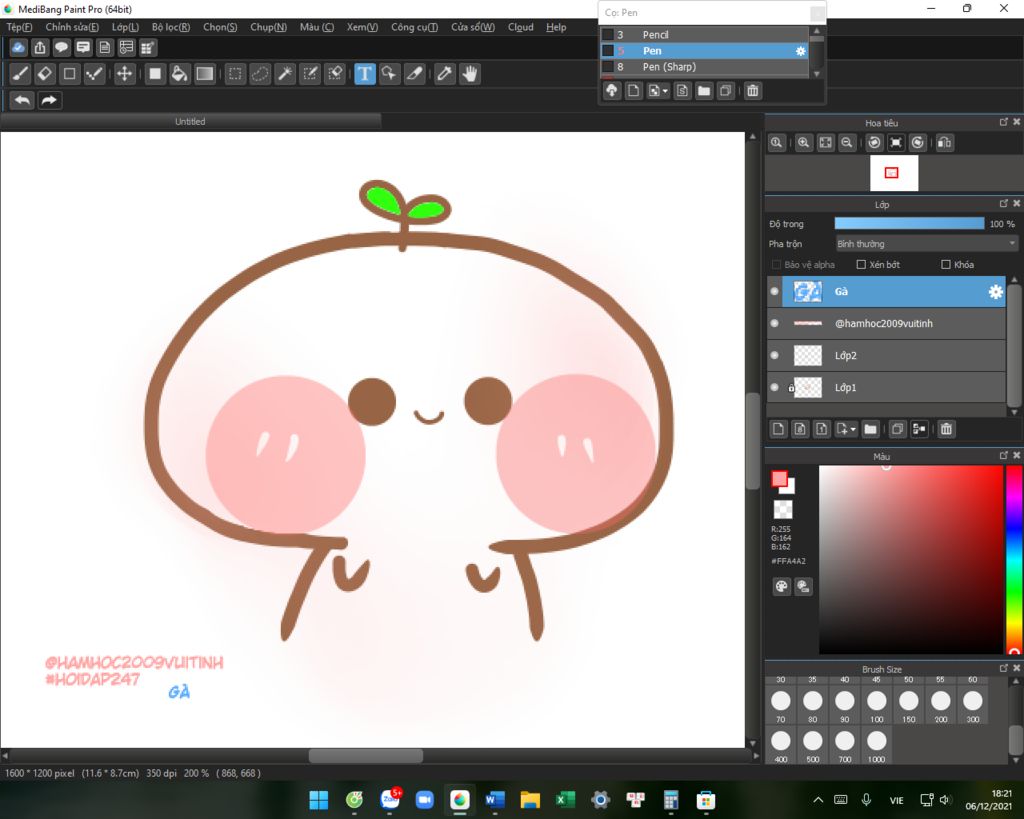Viewport: 1024px width, 819px height.
Task: Hide the Lớp2 layer
Action: (775, 355)
